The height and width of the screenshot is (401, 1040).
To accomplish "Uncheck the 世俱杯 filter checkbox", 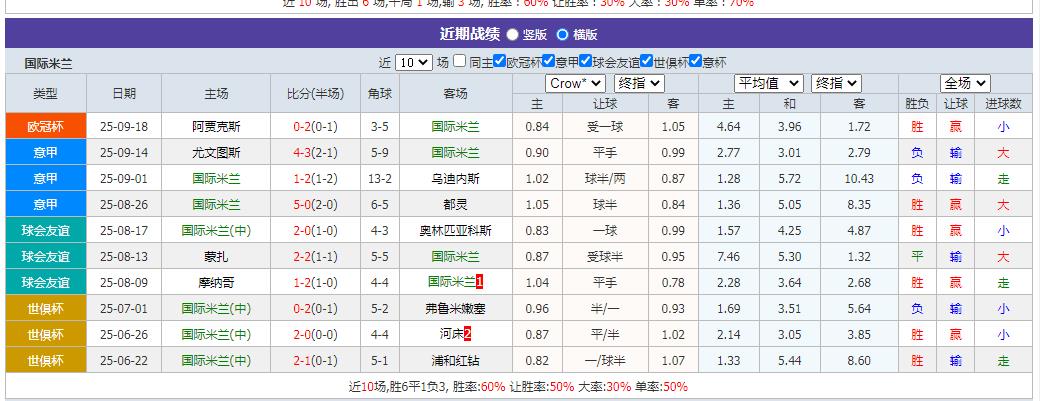I will tap(646, 62).
